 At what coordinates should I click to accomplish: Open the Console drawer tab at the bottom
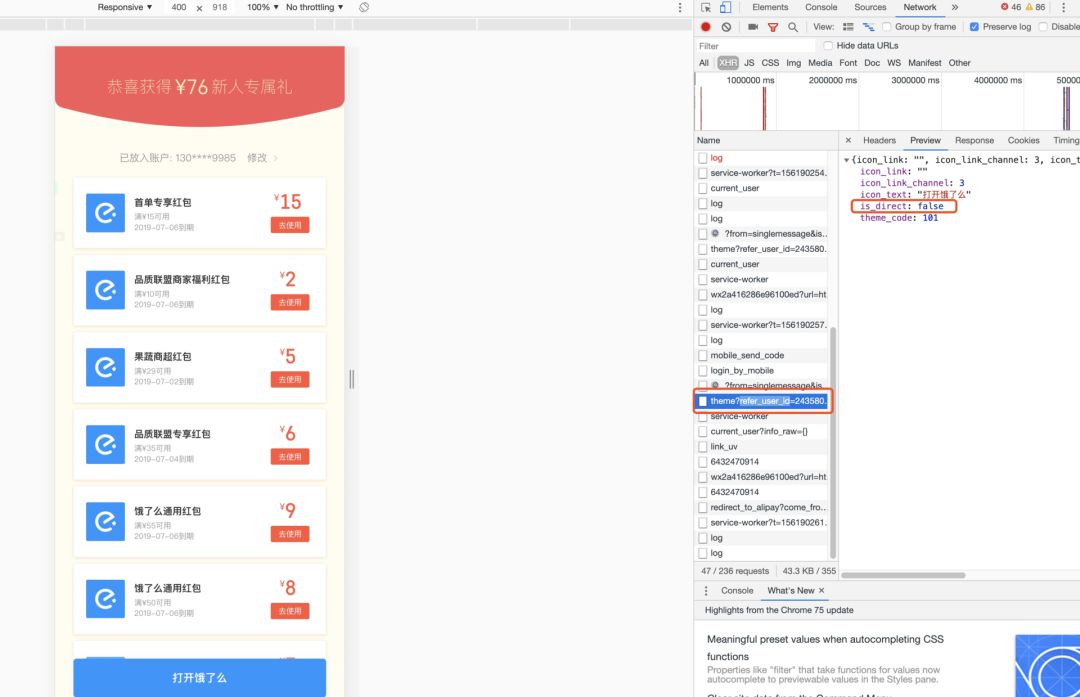737,590
